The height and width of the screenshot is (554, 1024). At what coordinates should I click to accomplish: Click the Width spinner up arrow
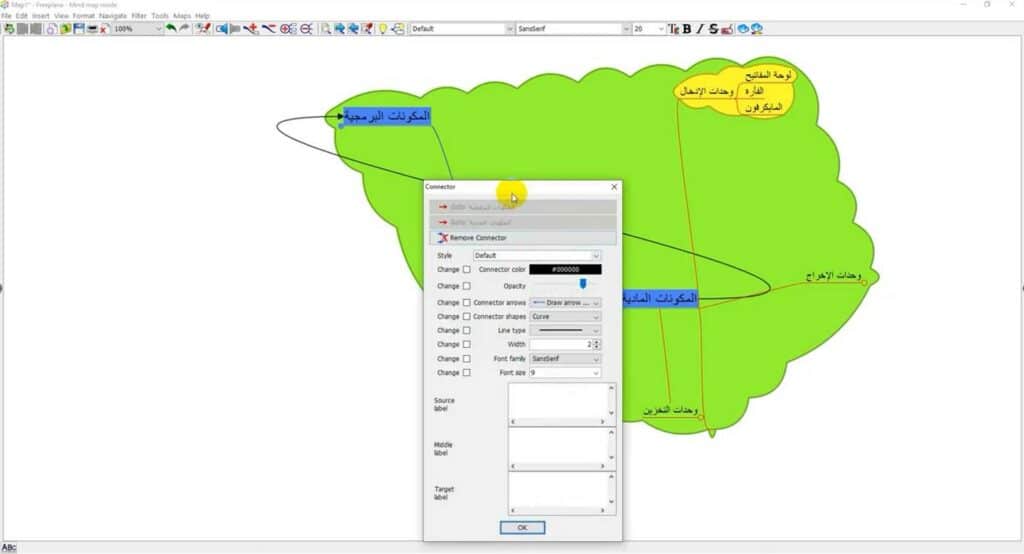596,342
